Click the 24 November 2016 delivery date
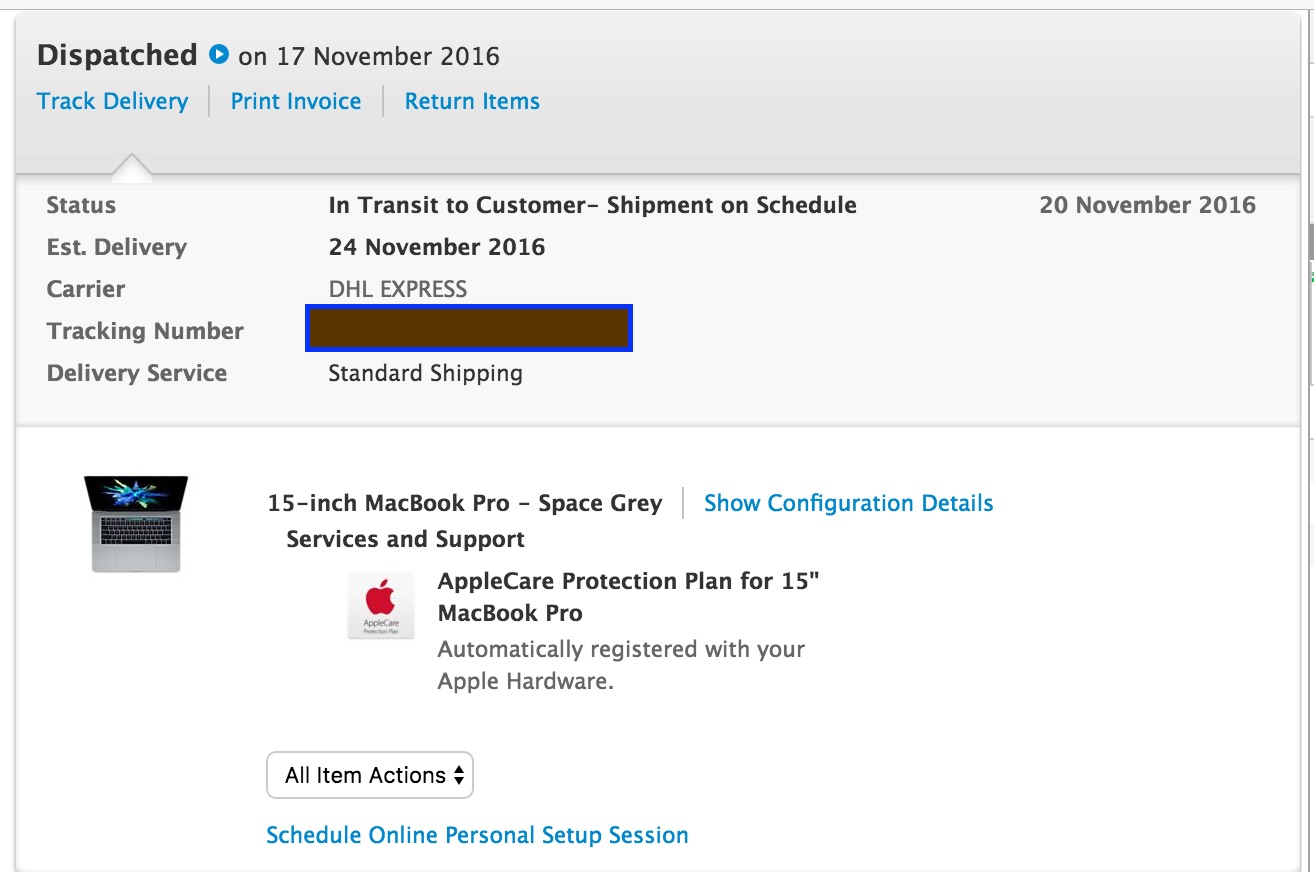This screenshot has height=872, width=1314. 437,247
